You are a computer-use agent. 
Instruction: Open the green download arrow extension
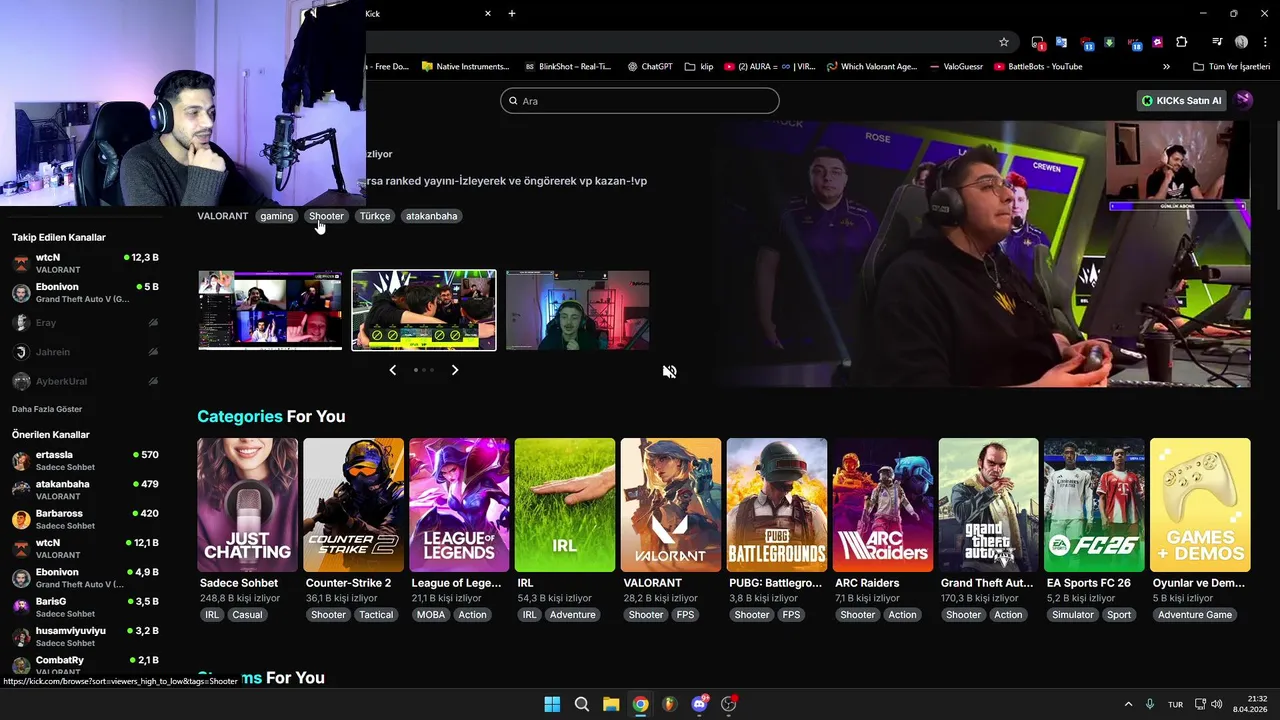pyautogui.click(x=1110, y=42)
